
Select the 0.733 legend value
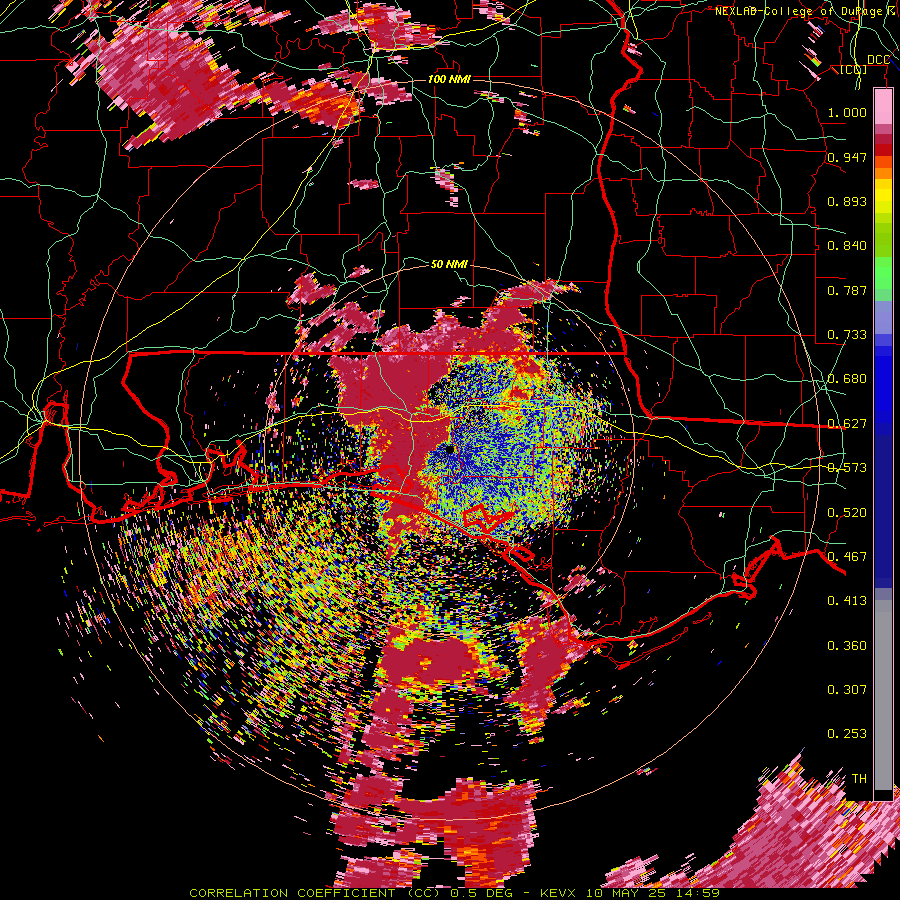(x=847, y=334)
